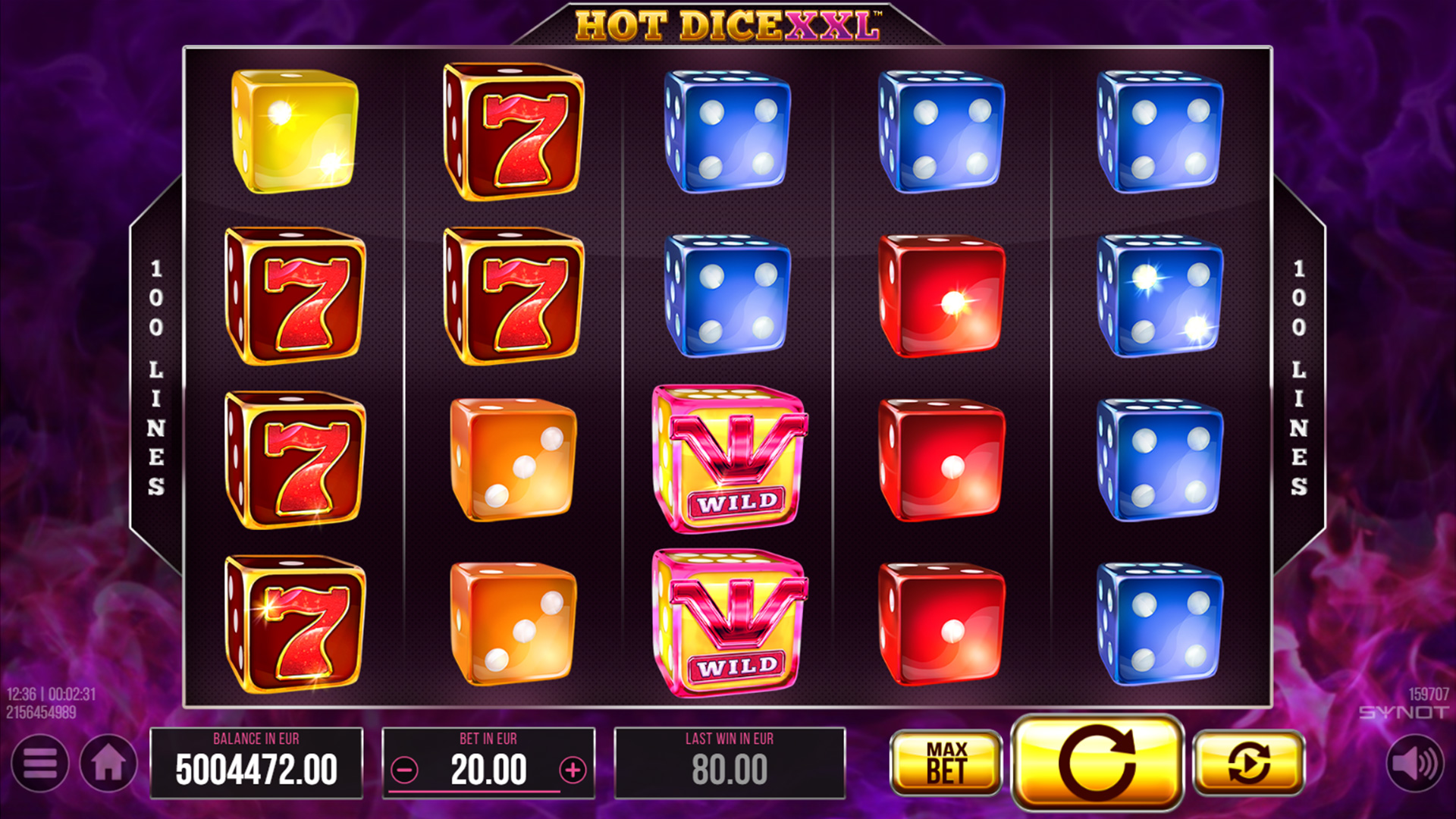The height and width of the screenshot is (819, 1456).
Task: Mute the game sound speaker icon
Action: pyautogui.click(x=1415, y=764)
